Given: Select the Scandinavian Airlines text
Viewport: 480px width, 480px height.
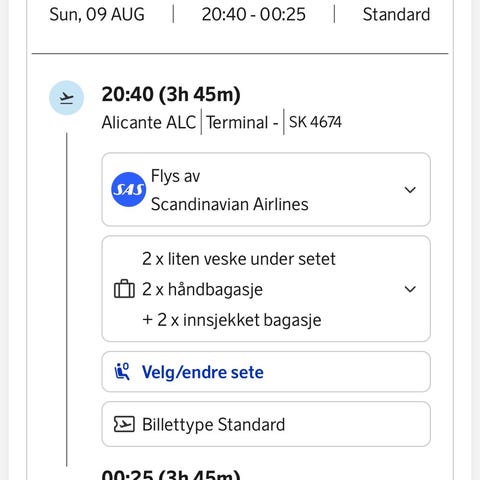Looking at the screenshot, I should 230,204.
